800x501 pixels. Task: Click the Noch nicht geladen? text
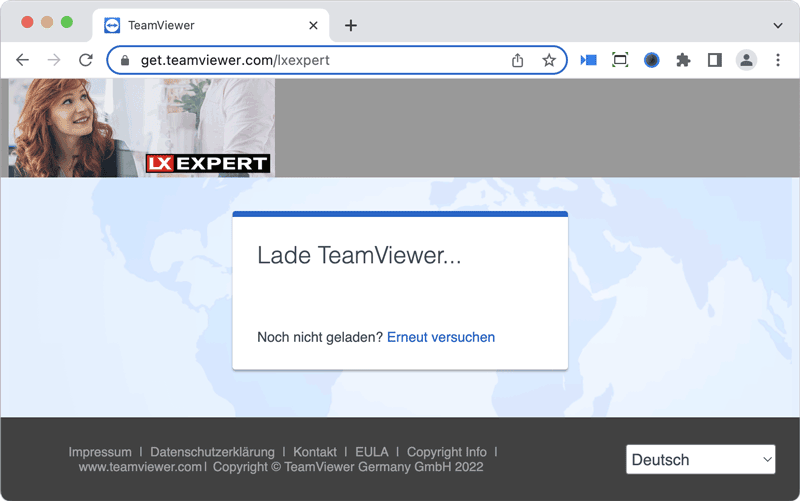click(320, 337)
